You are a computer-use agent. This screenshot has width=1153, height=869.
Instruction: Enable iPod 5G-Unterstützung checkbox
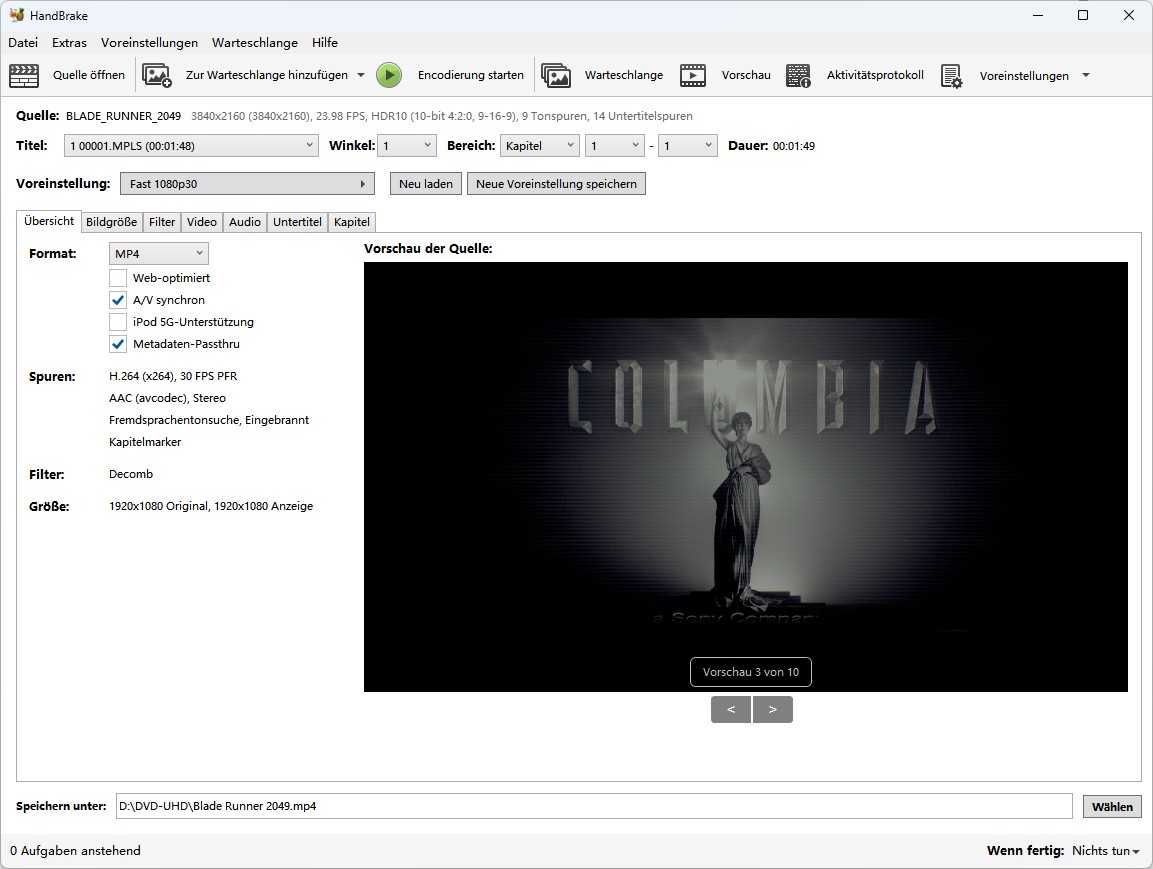[x=118, y=322]
